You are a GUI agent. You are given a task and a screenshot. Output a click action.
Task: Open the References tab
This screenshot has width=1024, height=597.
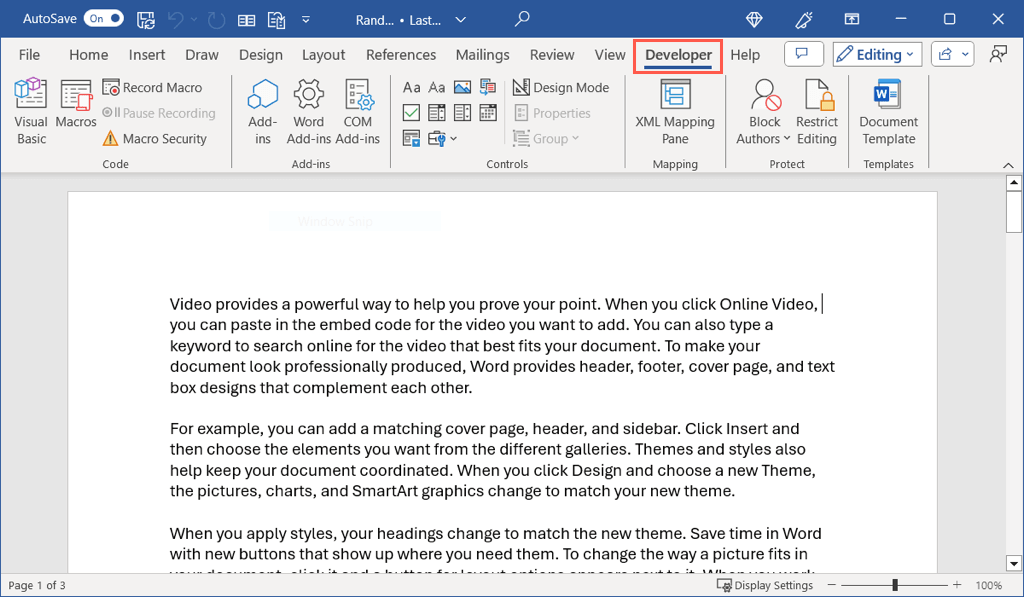401,55
